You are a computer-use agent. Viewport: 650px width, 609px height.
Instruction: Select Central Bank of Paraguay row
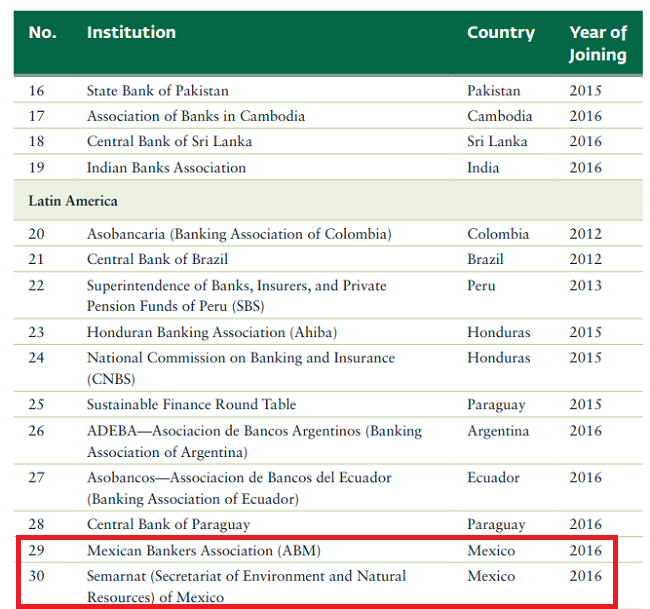point(168,524)
